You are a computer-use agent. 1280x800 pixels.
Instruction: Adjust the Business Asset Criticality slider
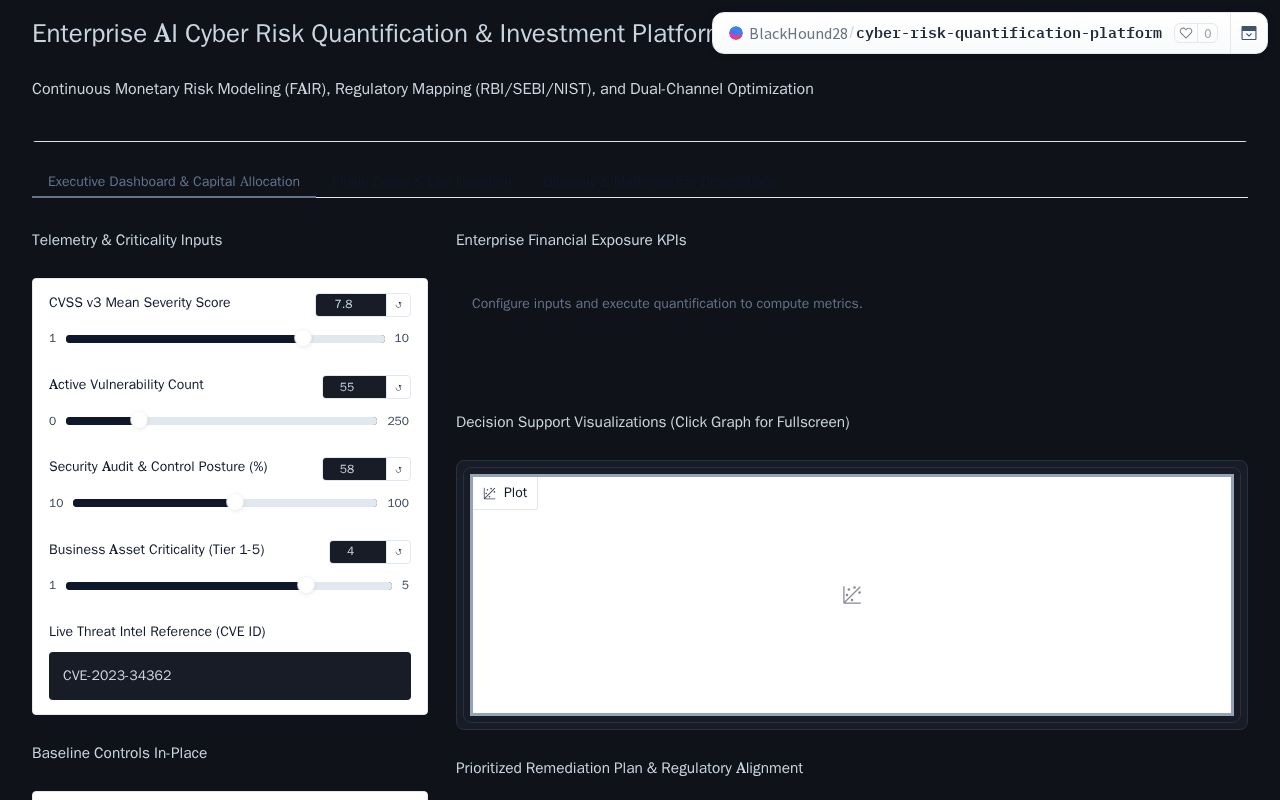tap(229, 586)
